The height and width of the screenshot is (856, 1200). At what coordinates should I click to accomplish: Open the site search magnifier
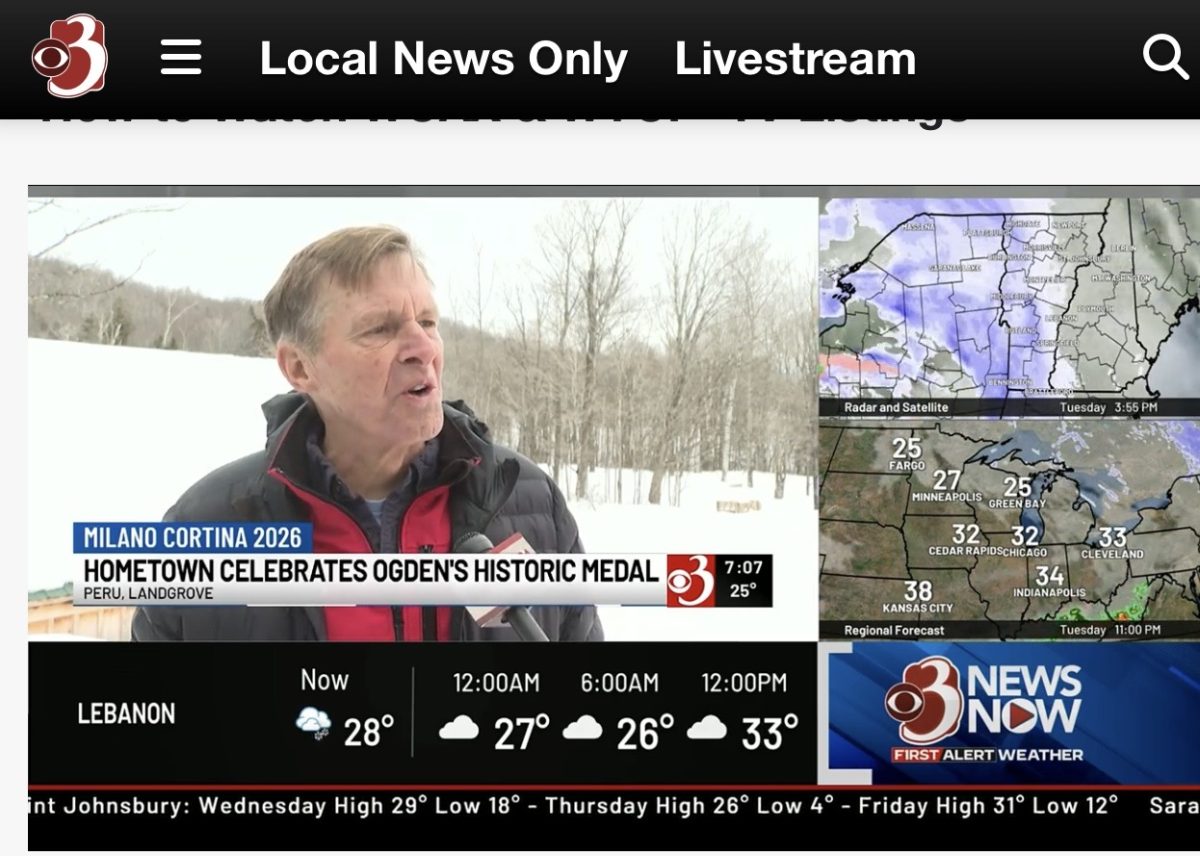coord(1165,57)
